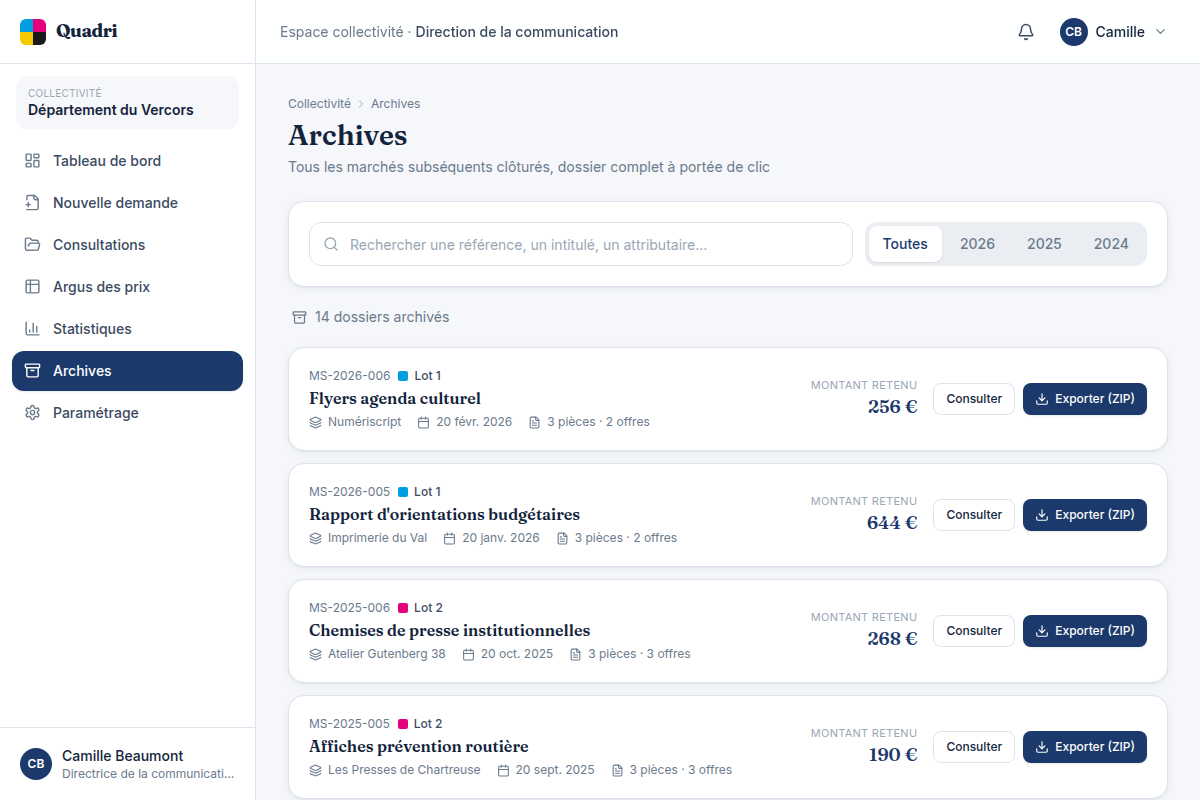Image resolution: width=1200 pixels, height=800 pixels.
Task: Click calendar icon beside 20 sept. 2025
Action: tap(504, 770)
